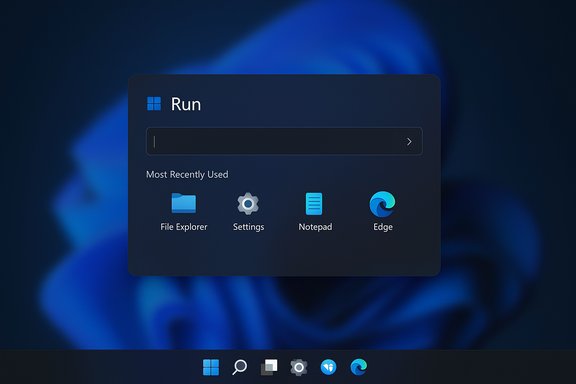The width and height of the screenshot is (576, 384).
Task: Open Settings in Most Recently Used
Action: point(248,212)
